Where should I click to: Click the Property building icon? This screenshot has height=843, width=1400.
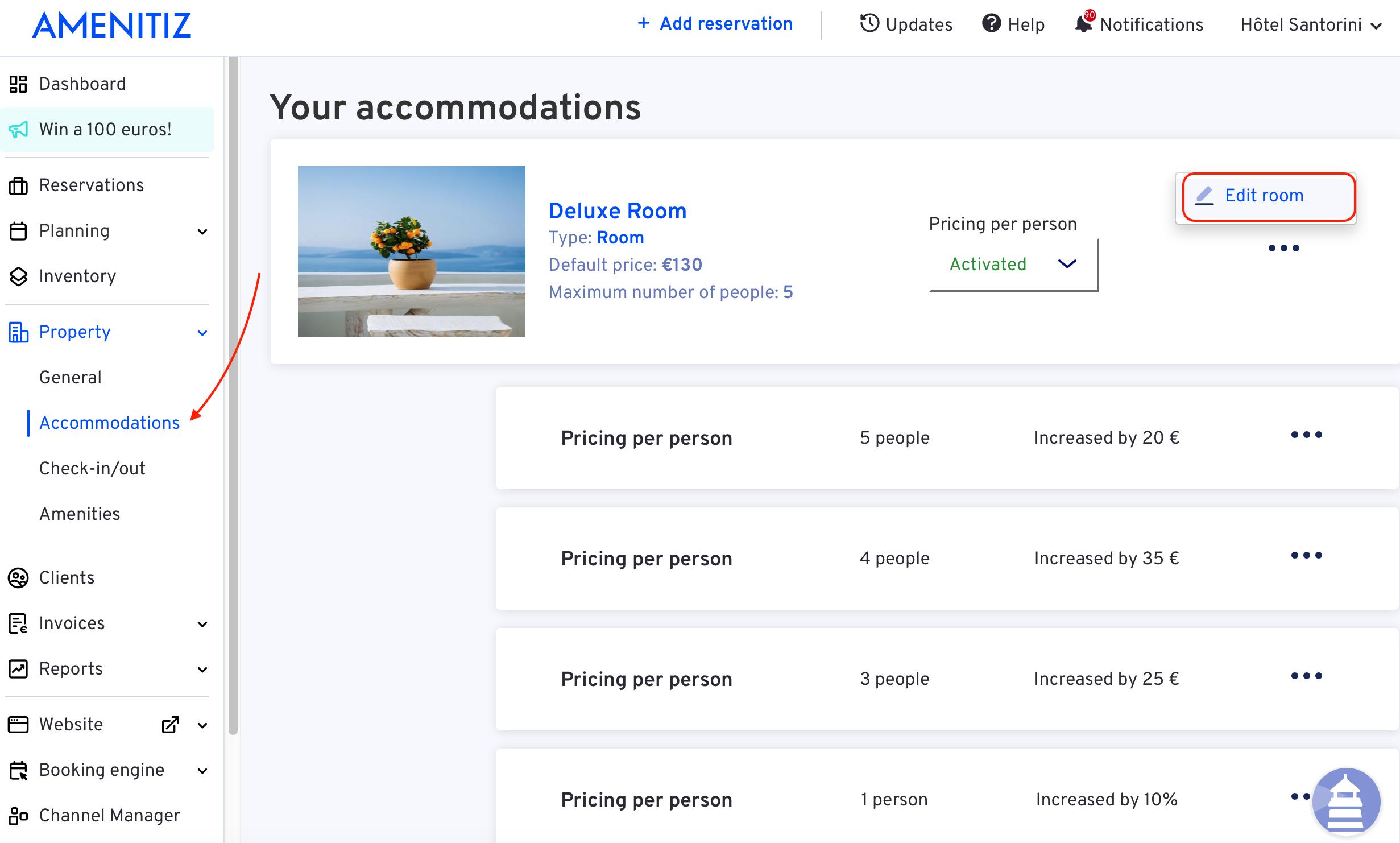click(18, 332)
